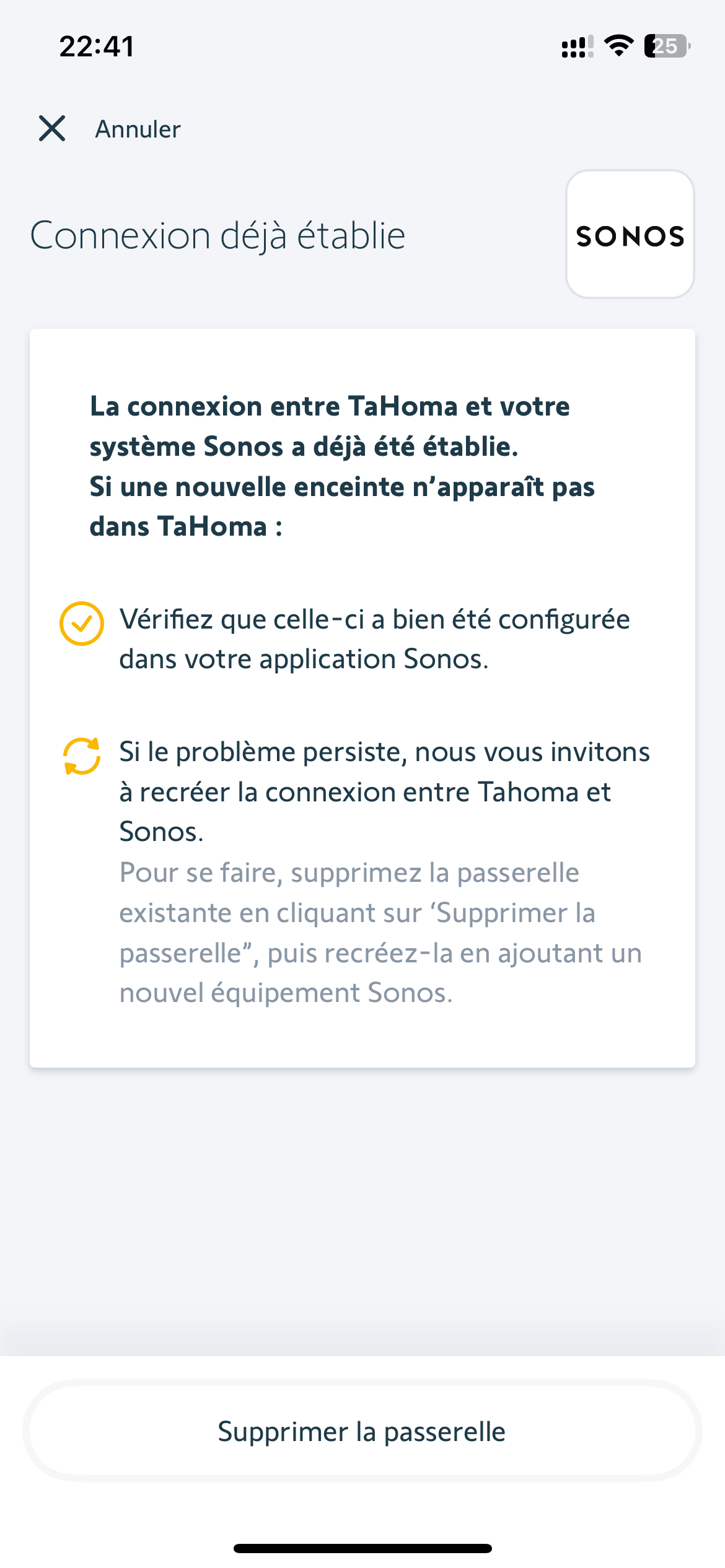Click the yellow checkmark circle icon

tap(81, 624)
